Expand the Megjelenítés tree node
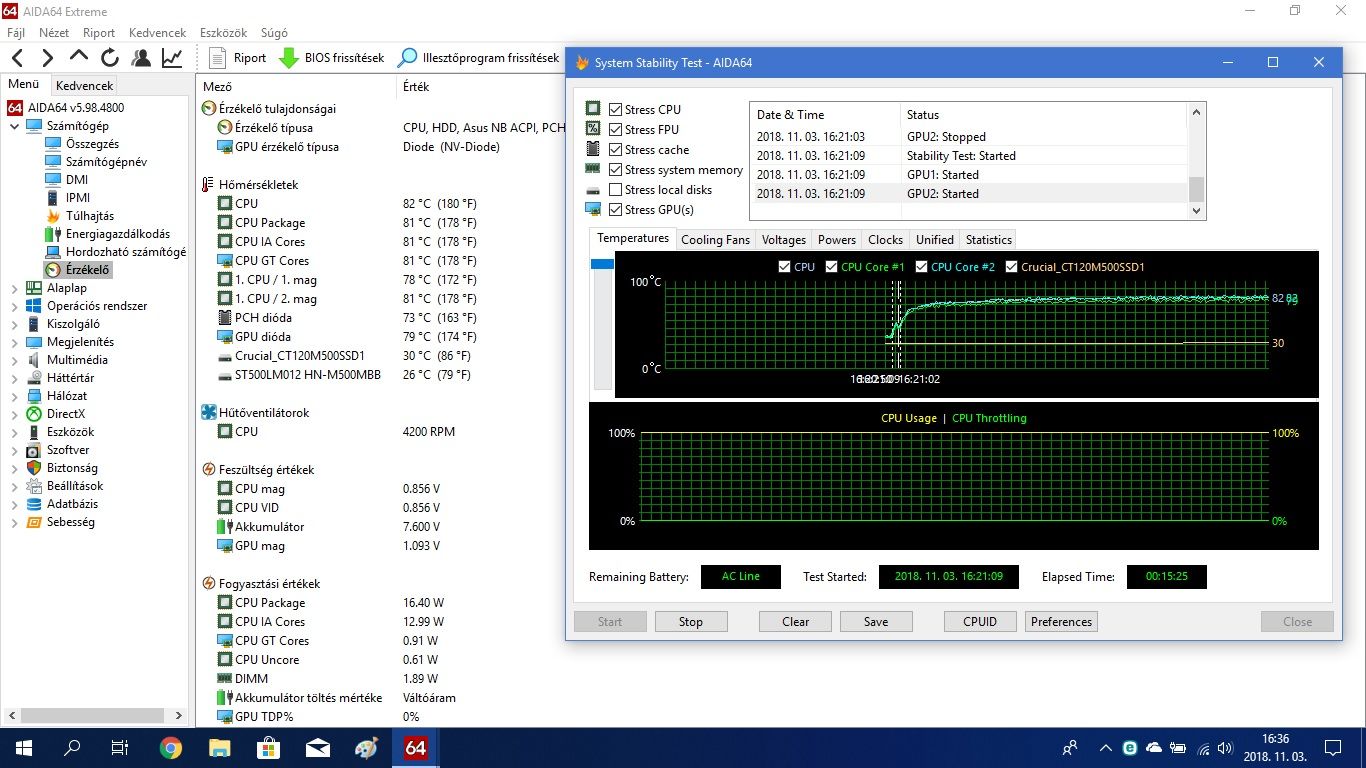 pyautogui.click(x=14, y=342)
